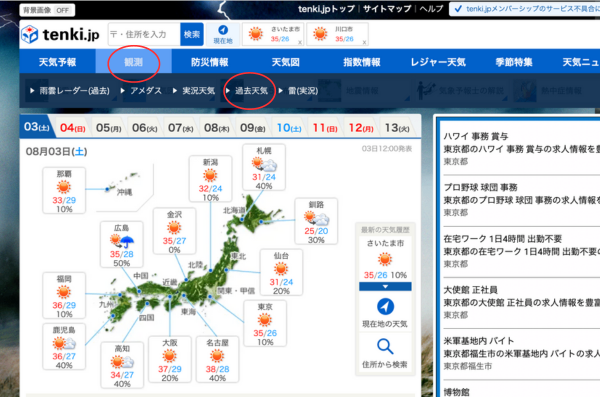Click the 高知 sun-and-cloud weather icon
The width and height of the screenshot is (600, 400).
tap(122, 362)
